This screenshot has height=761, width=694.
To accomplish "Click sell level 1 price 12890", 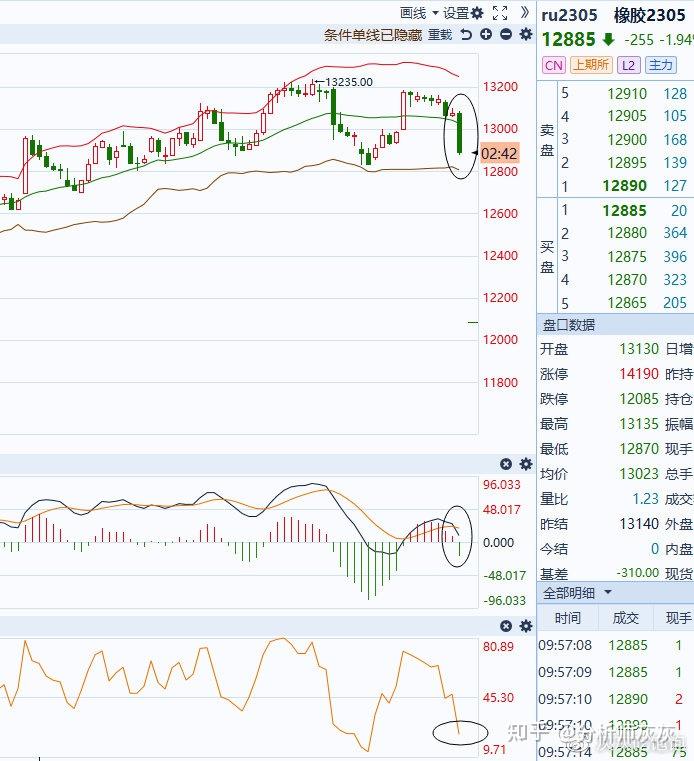I will pos(625,186).
